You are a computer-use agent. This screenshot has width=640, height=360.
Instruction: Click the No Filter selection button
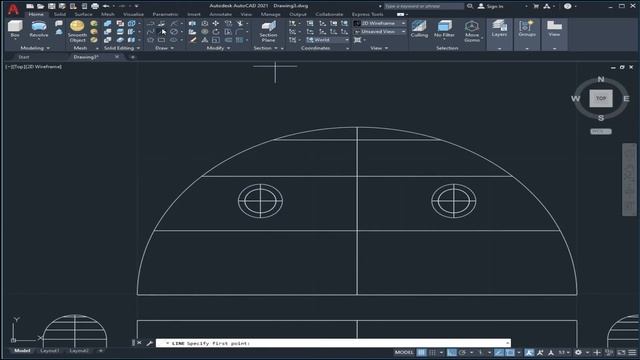444,29
